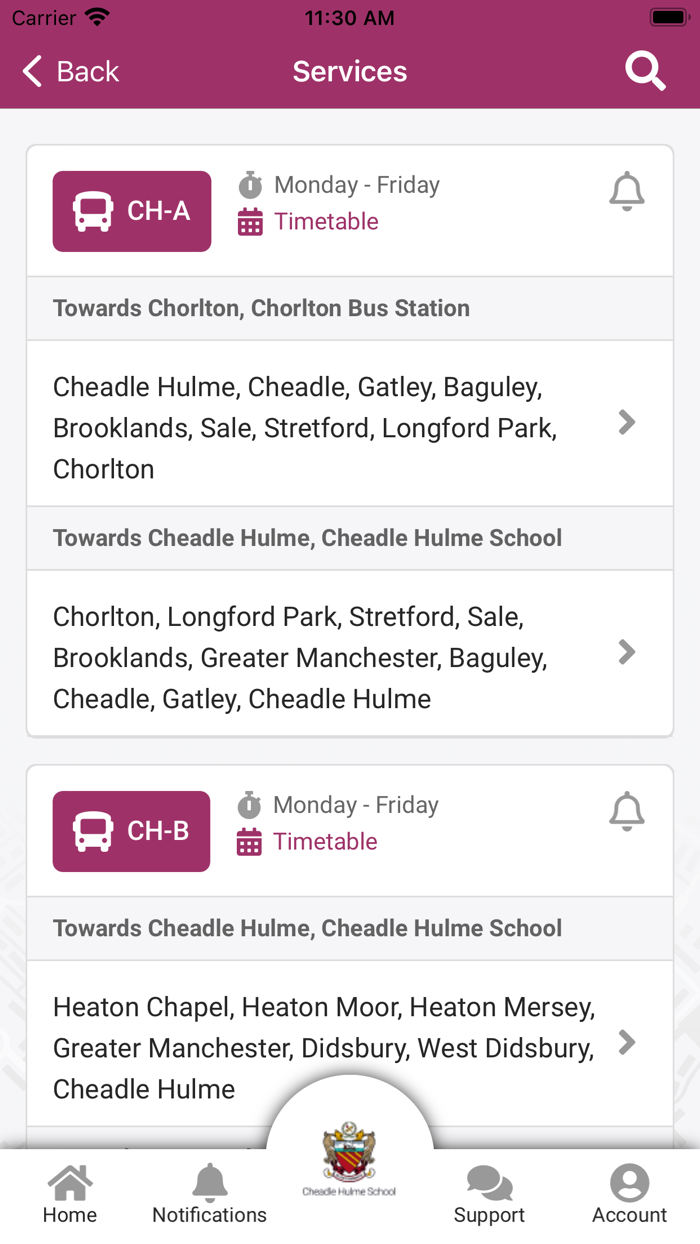Toggle the notification bell for CH-A
Viewport: 700px width, 1244px height.
coord(627,191)
